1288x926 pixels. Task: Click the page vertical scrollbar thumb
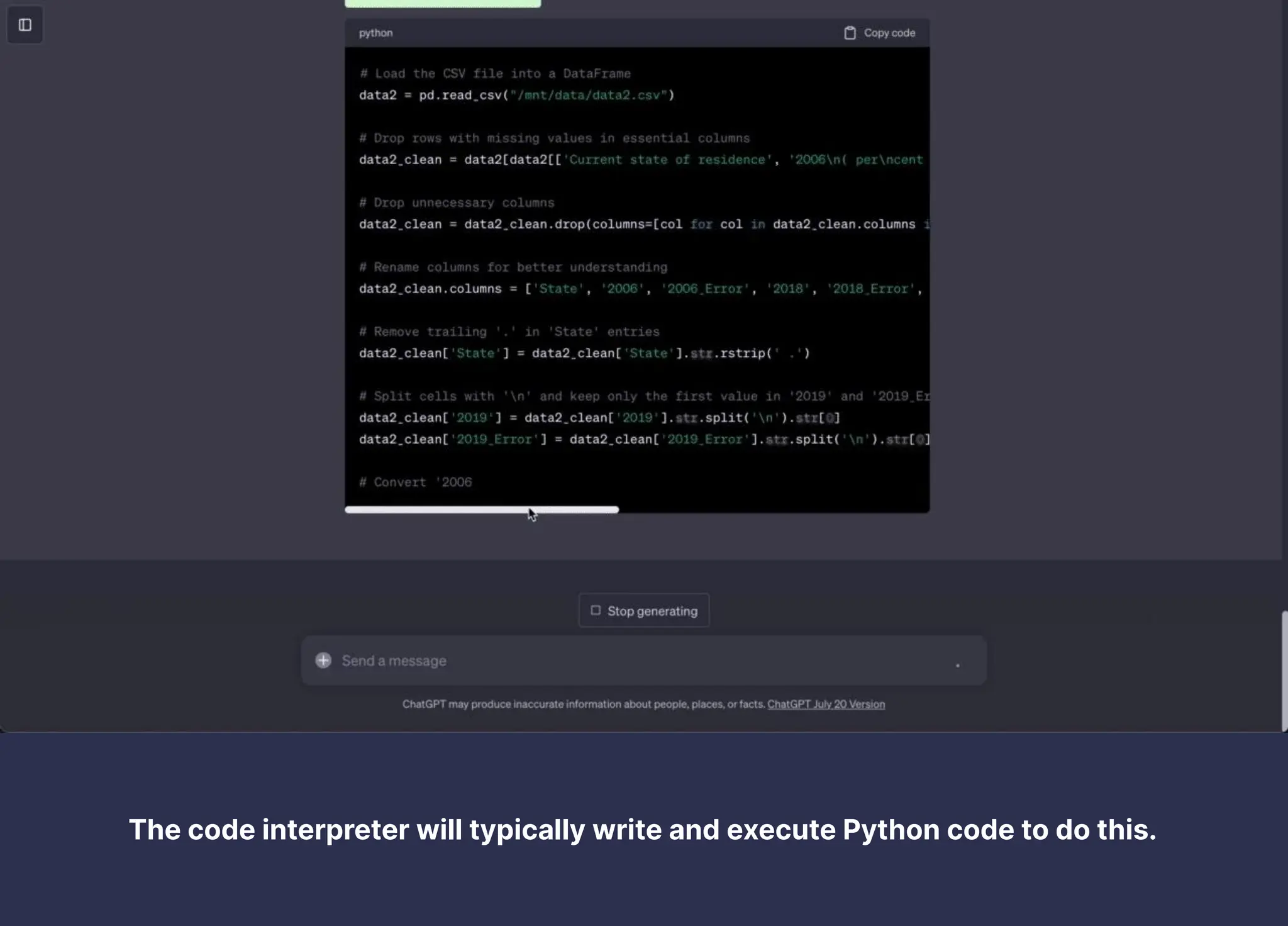[x=1284, y=670]
